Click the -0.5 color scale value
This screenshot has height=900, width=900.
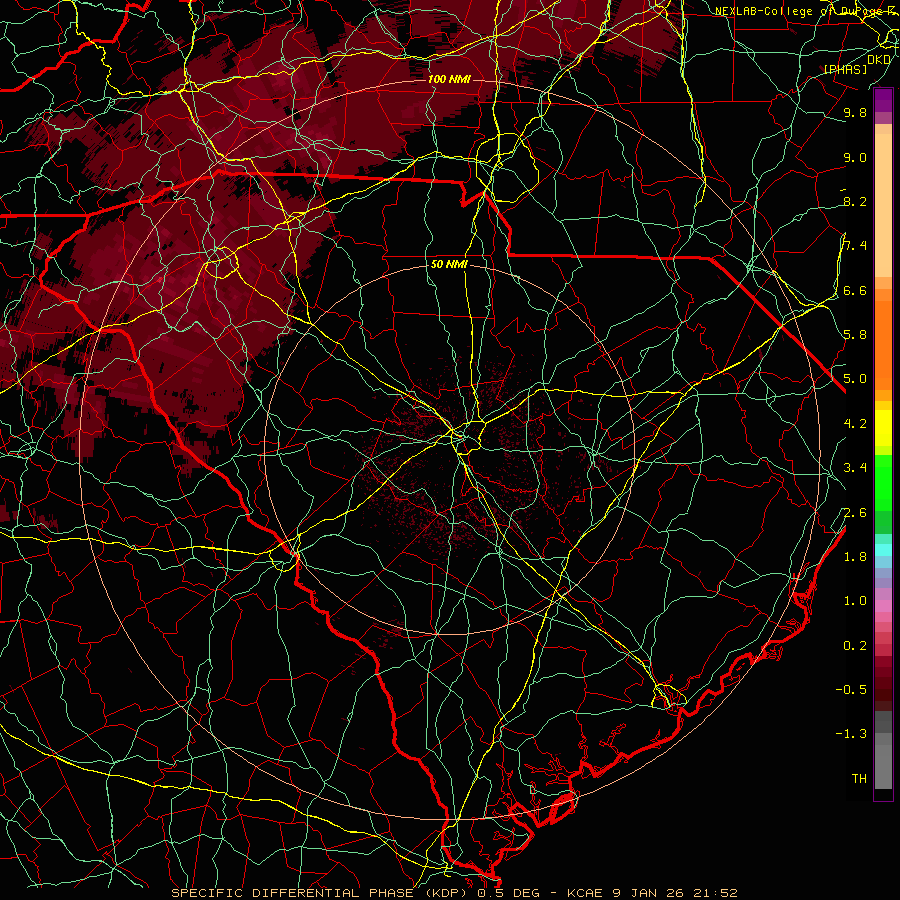click(x=851, y=690)
